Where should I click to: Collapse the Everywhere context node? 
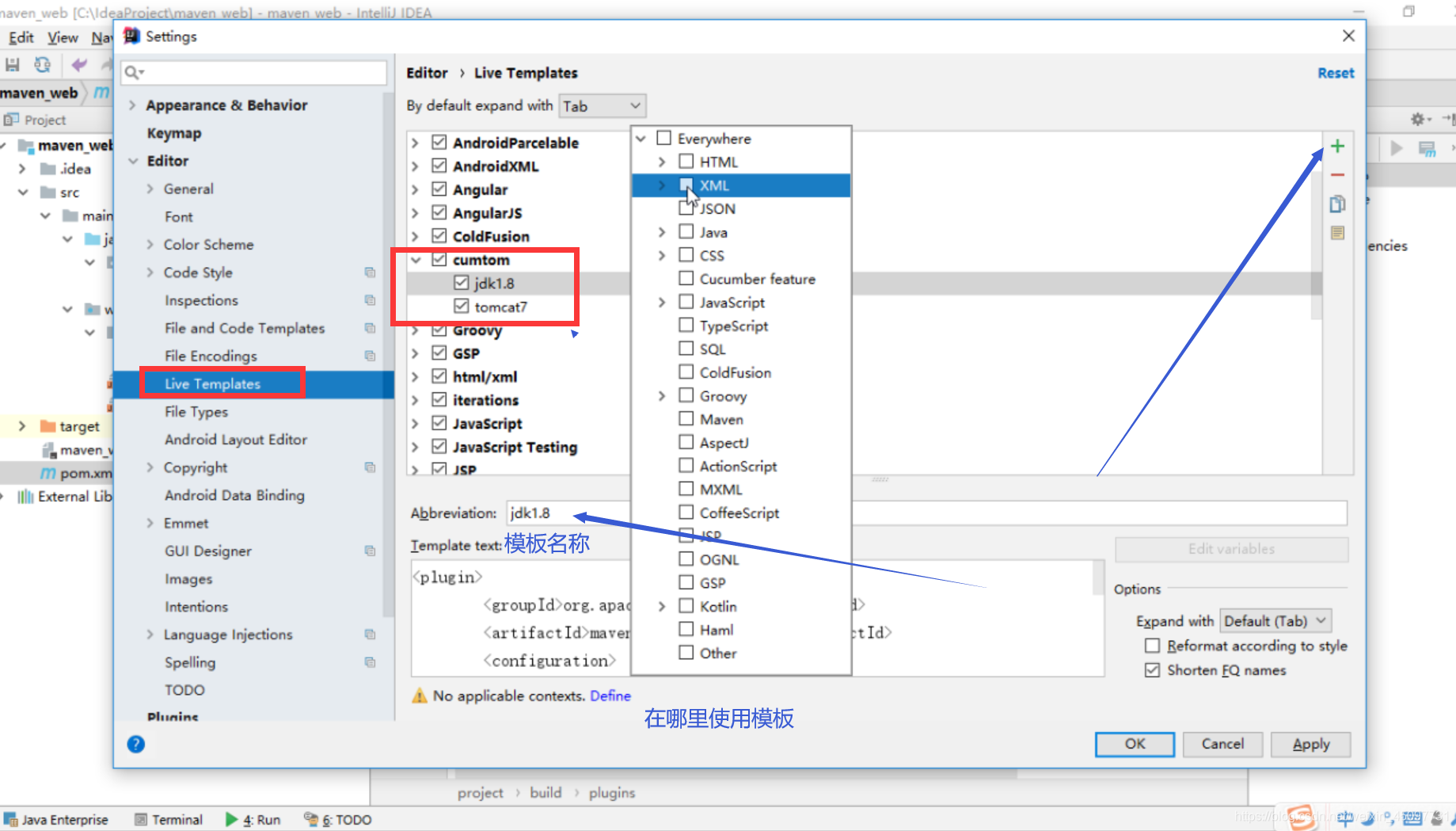click(x=641, y=139)
